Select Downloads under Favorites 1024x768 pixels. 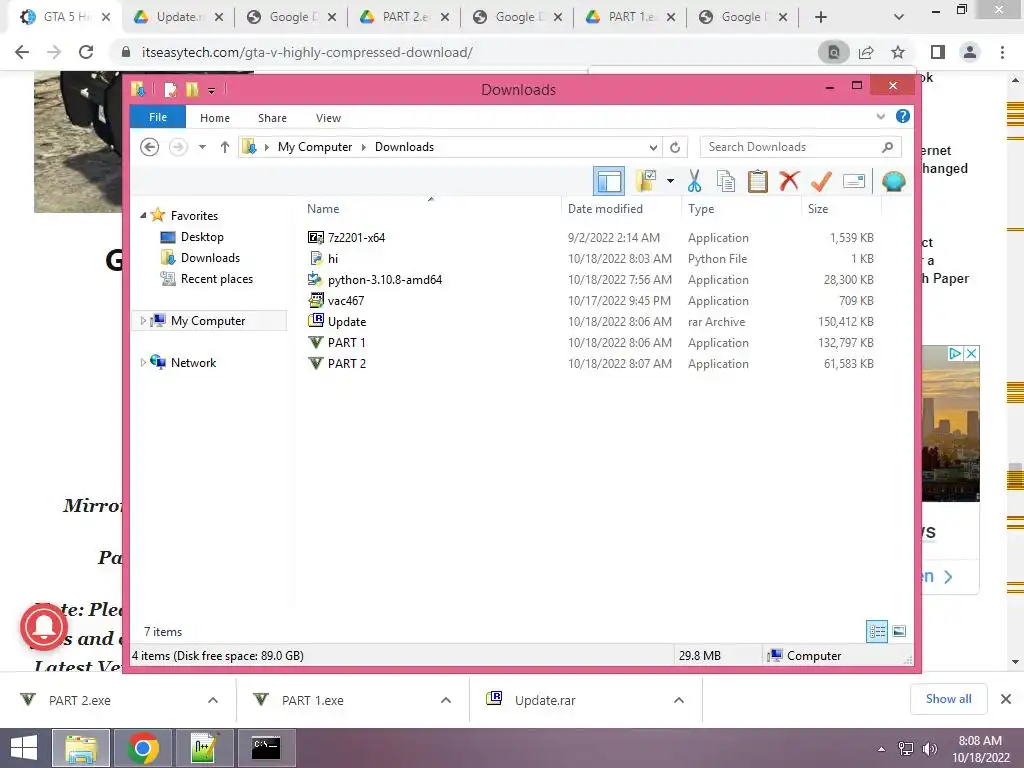tap(210, 257)
